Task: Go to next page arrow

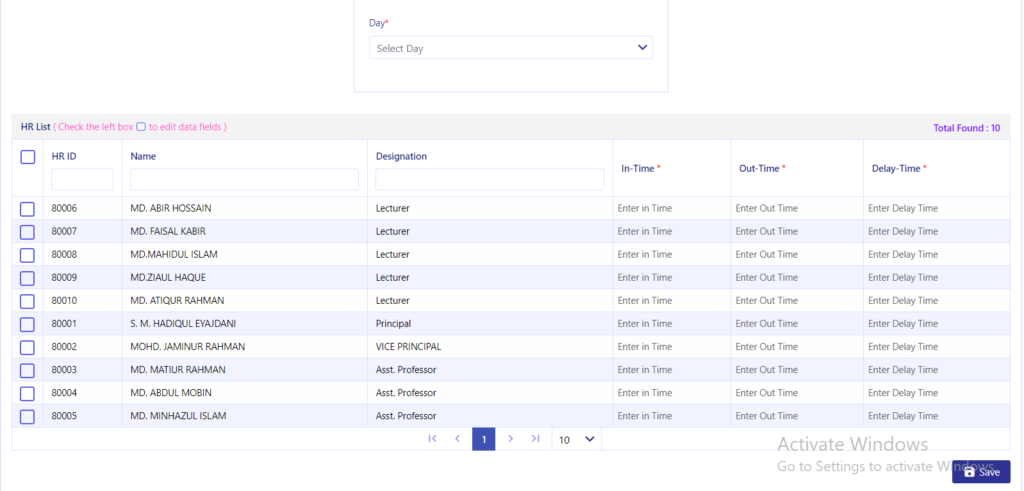Action: click(511, 439)
